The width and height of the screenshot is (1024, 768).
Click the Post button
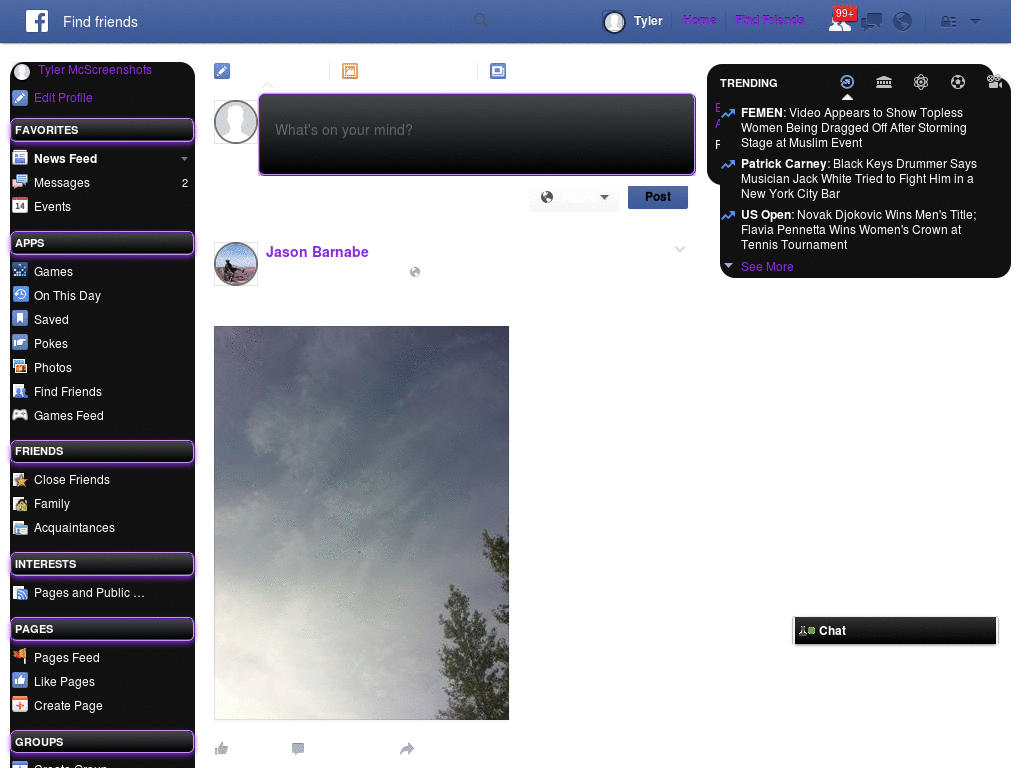[x=658, y=197]
